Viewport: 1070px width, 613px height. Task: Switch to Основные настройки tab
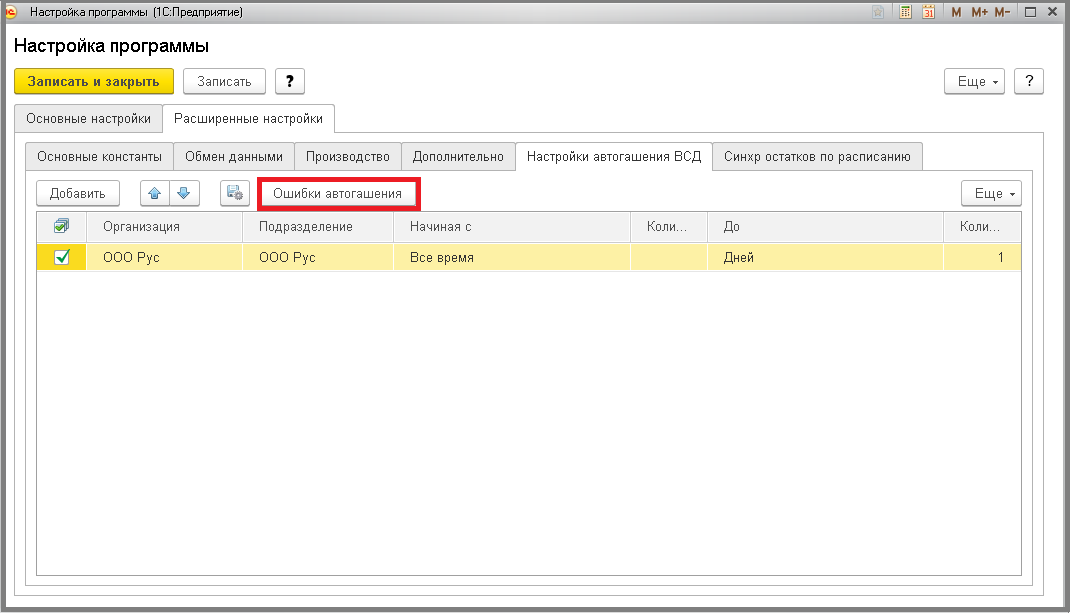point(88,119)
